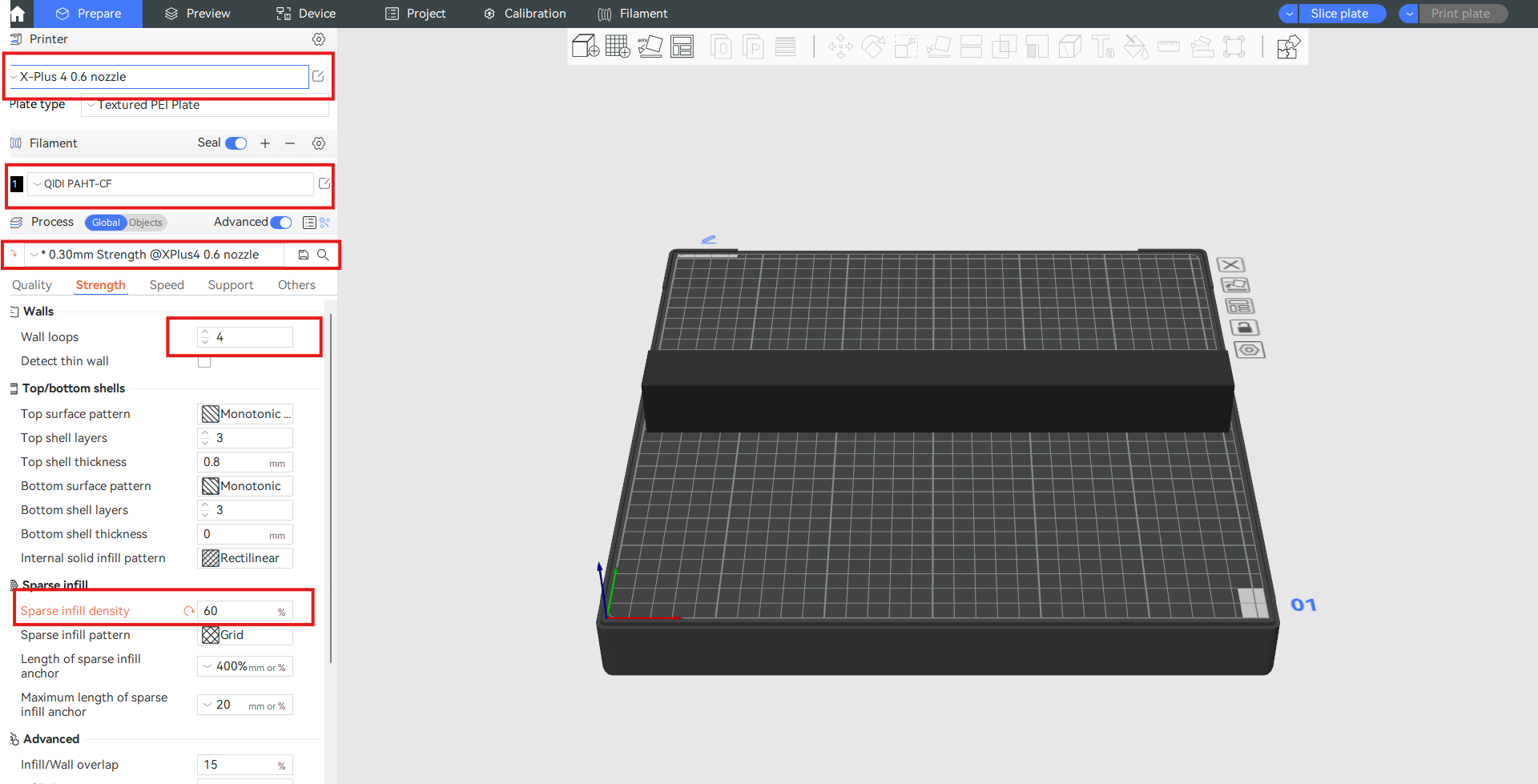The width and height of the screenshot is (1538, 784).
Task: Open the QIDI PAHT-CF filament dropdown
Action: pos(170,183)
